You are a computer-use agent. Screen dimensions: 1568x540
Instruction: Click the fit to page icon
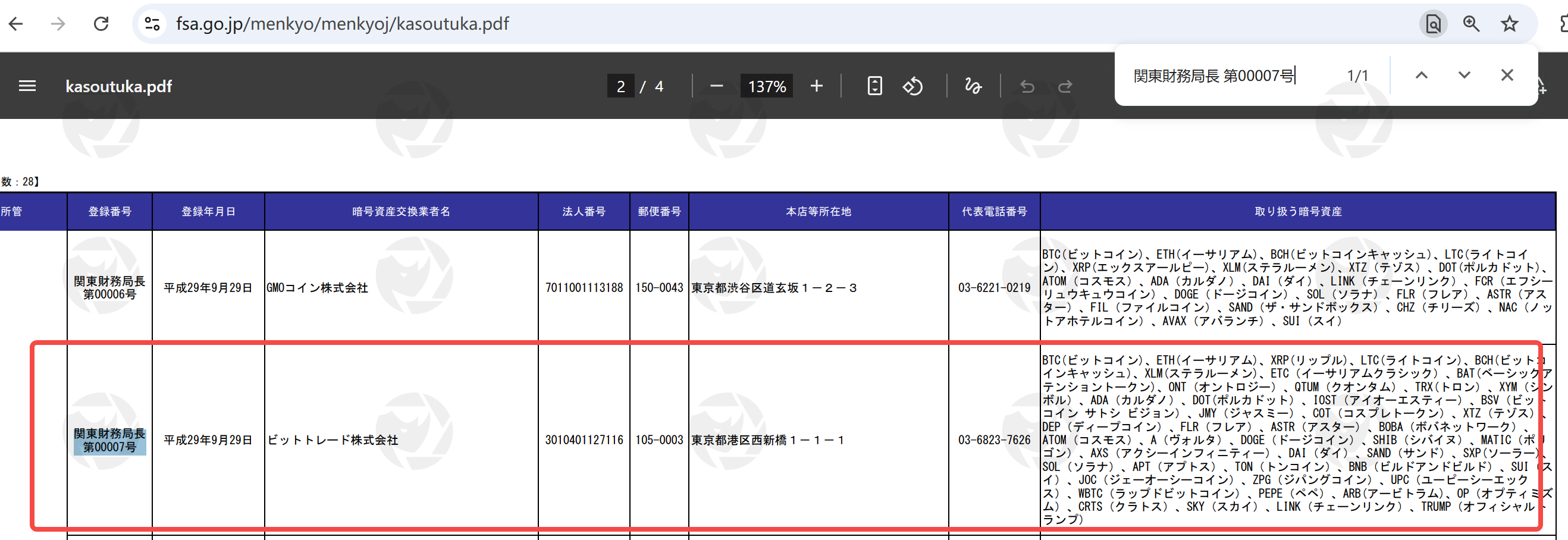874,86
